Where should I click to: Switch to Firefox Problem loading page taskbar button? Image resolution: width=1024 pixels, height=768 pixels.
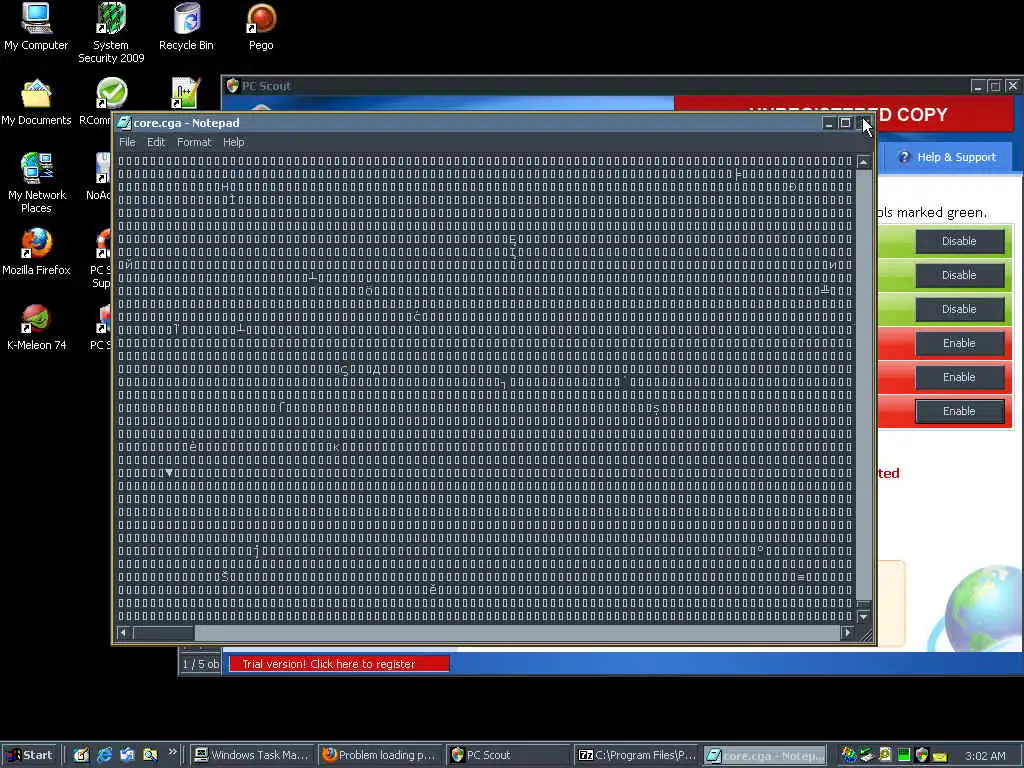click(380, 755)
